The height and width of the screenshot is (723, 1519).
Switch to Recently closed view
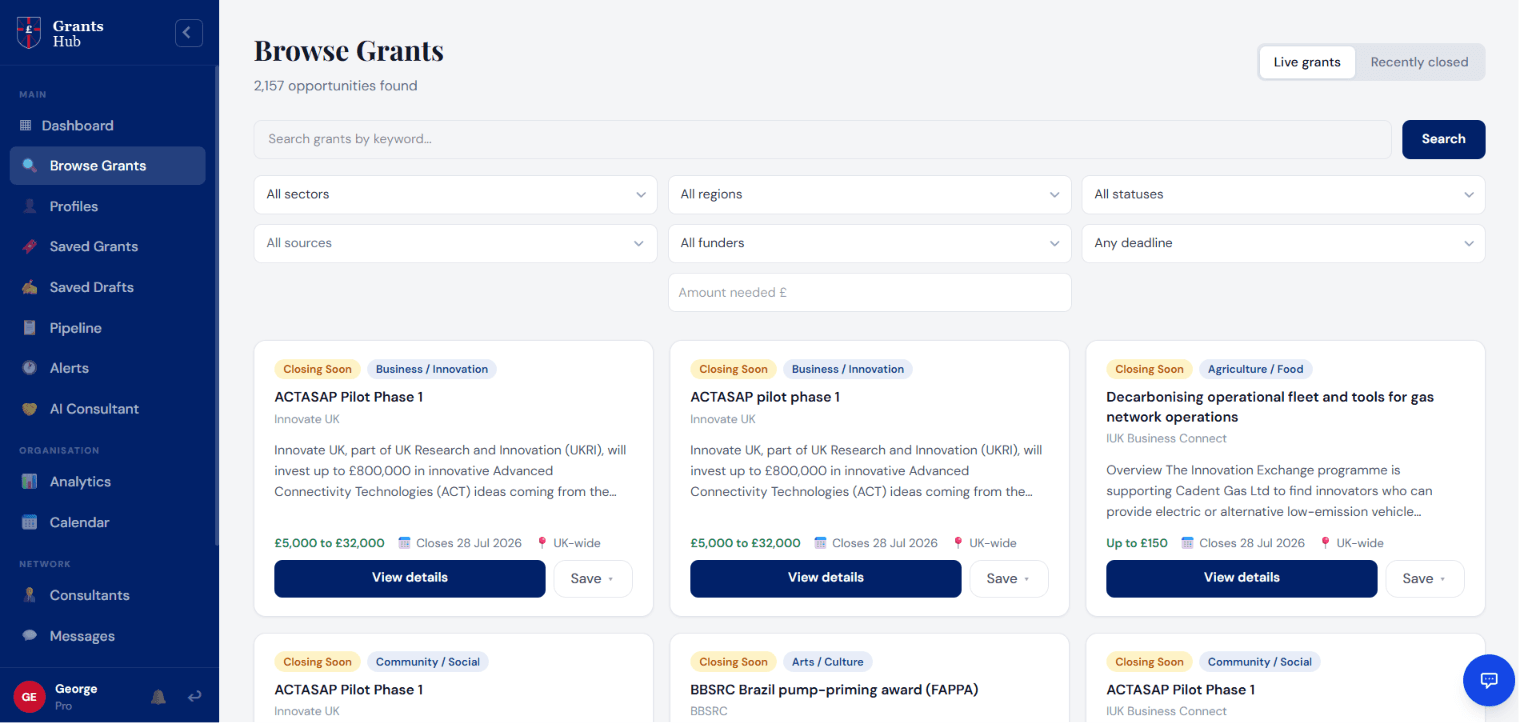[x=1419, y=62]
